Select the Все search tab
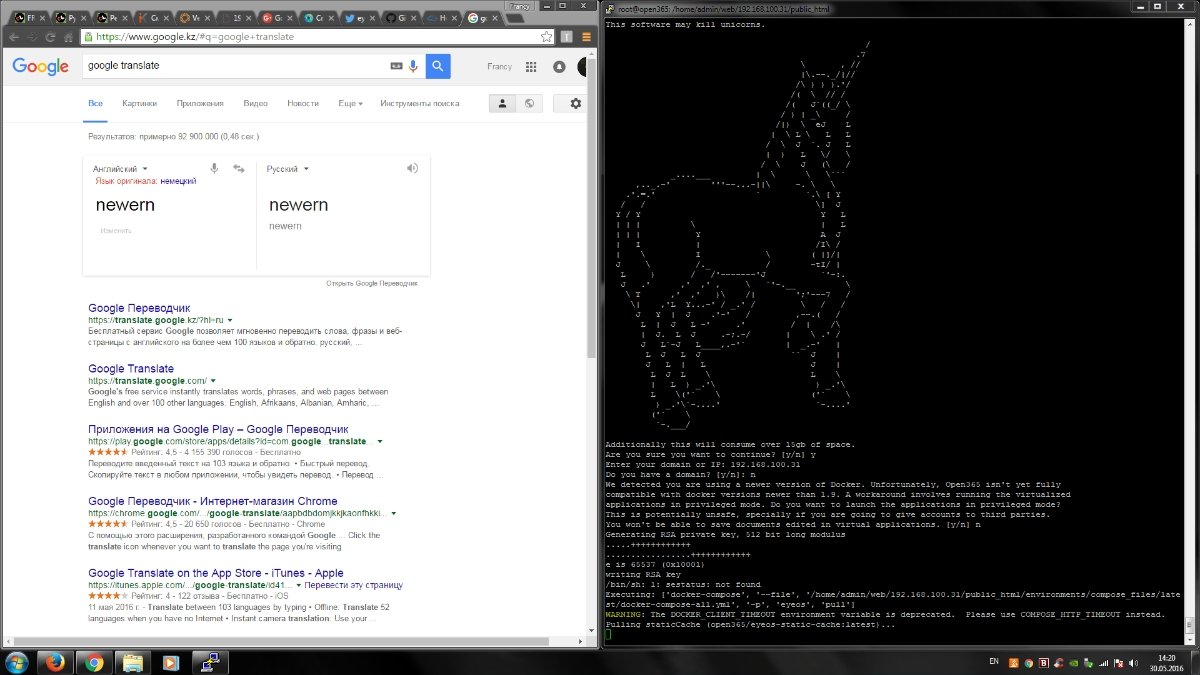The image size is (1200, 675). point(95,103)
